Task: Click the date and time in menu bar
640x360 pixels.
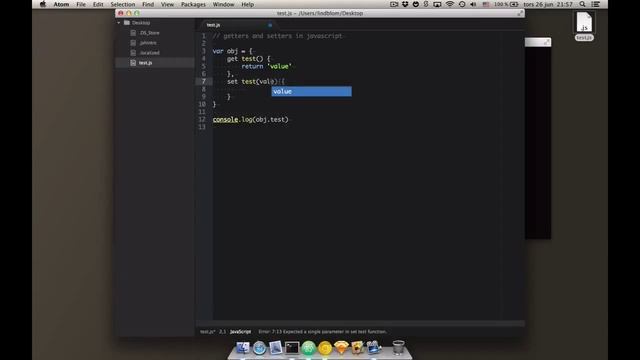Action: coord(548,4)
